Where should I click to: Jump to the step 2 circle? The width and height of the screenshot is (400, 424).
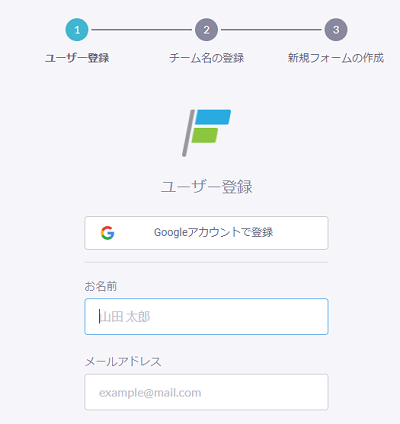(x=206, y=30)
